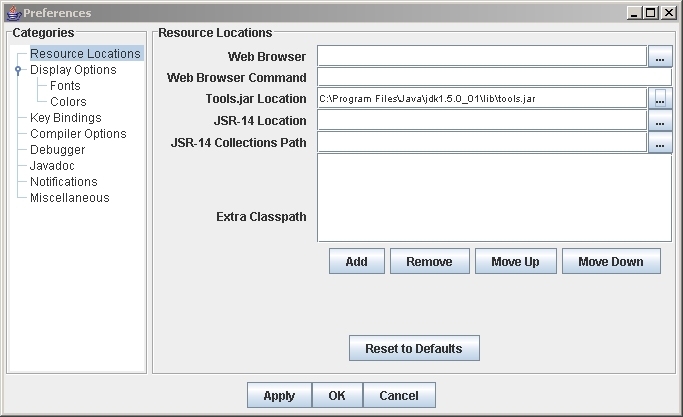This screenshot has height=417, width=683.
Task: Click browse button for JSR-14 Collections Path
Action: click(x=660, y=142)
